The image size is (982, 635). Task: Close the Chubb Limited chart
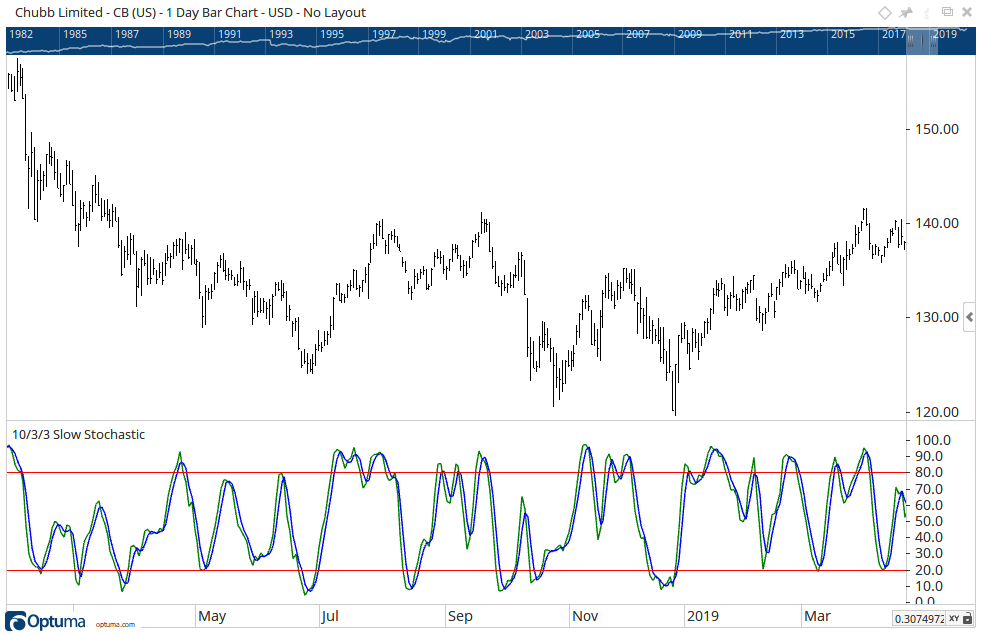pyautogui.click(x=967, y=12)
